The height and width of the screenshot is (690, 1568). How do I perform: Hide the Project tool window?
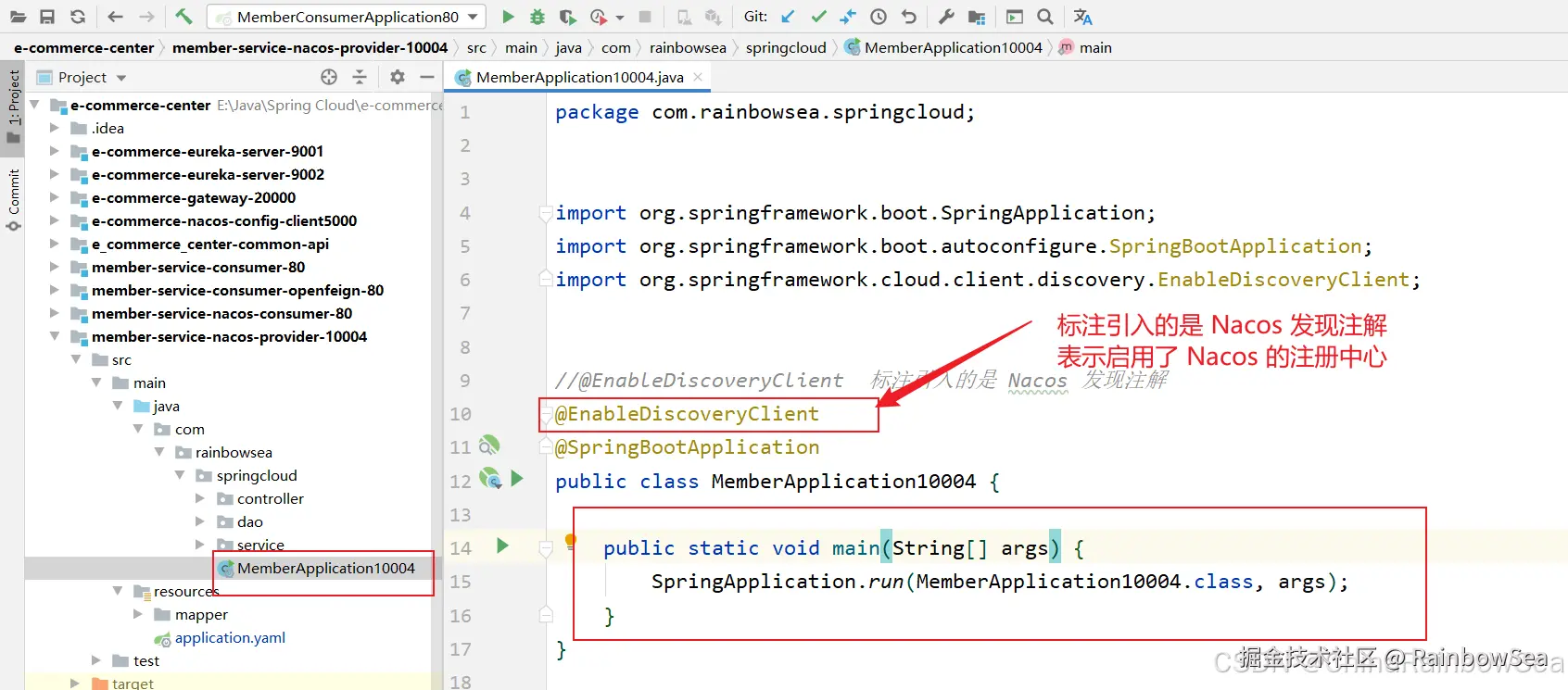[427, 77]
